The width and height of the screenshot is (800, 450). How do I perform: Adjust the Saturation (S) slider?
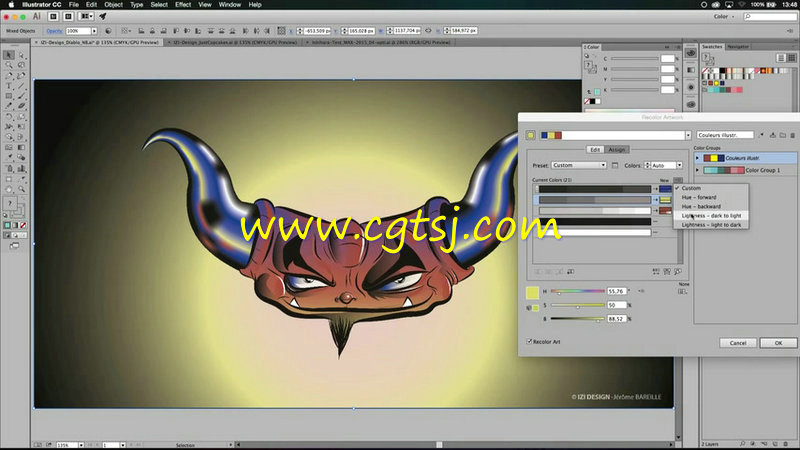(x=578, y=305)
